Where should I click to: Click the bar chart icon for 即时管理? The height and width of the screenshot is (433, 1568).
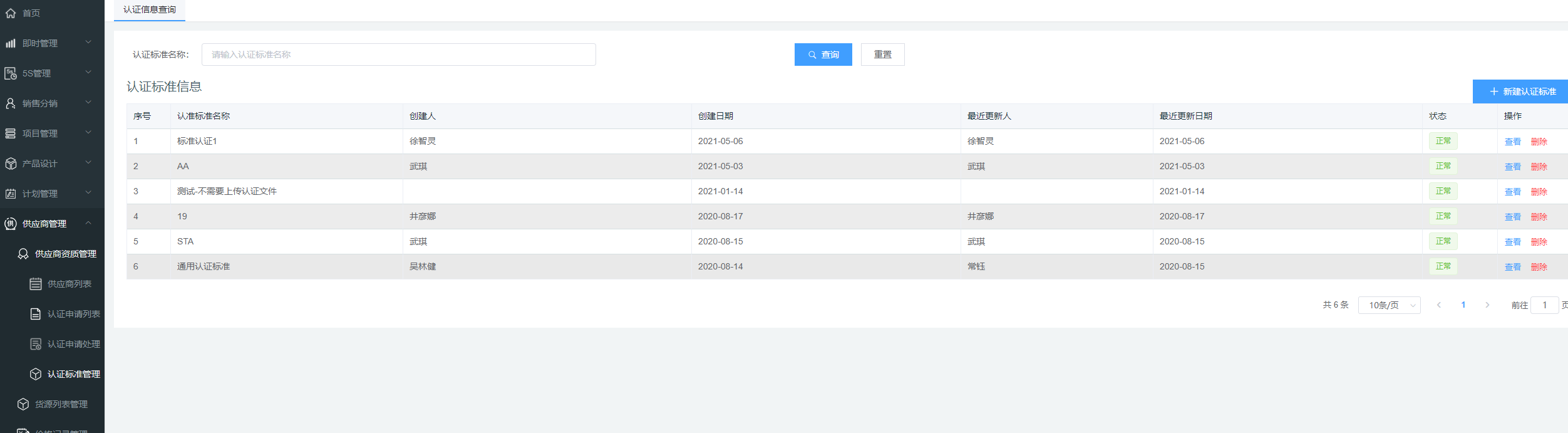click(x=11, y=43)
